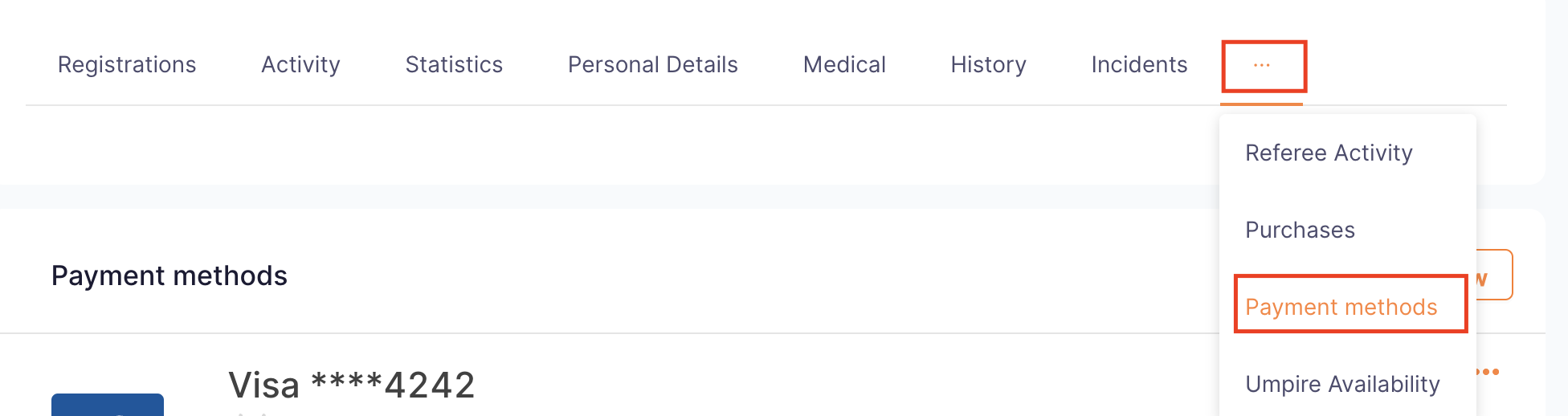The height and width of the screenshot is (416, 1568).
Task: View the Medical tab
Action: point(844,65)
